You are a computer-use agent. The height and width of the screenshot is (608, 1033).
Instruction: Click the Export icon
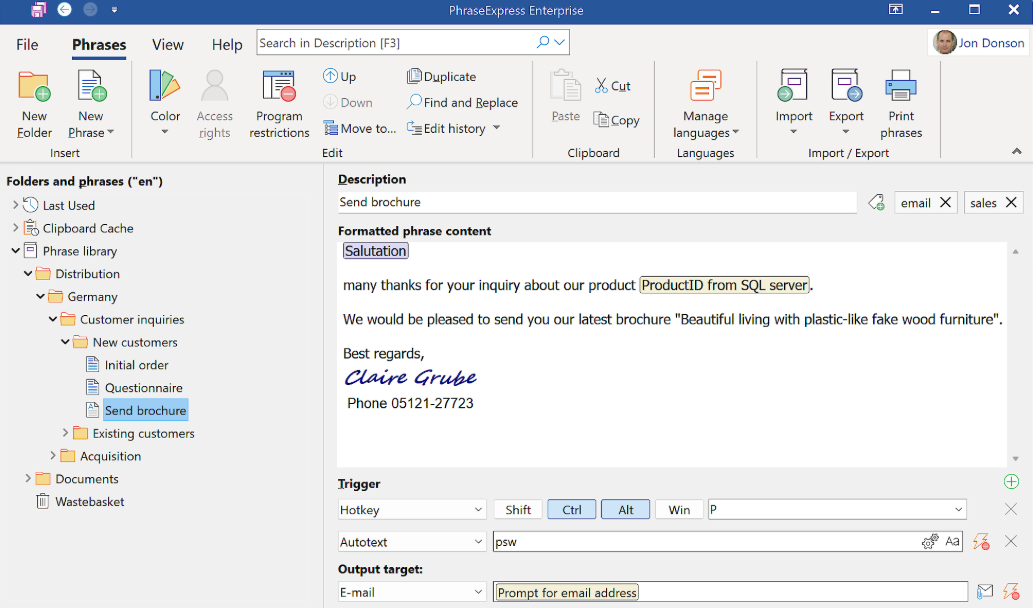[847, 86]
